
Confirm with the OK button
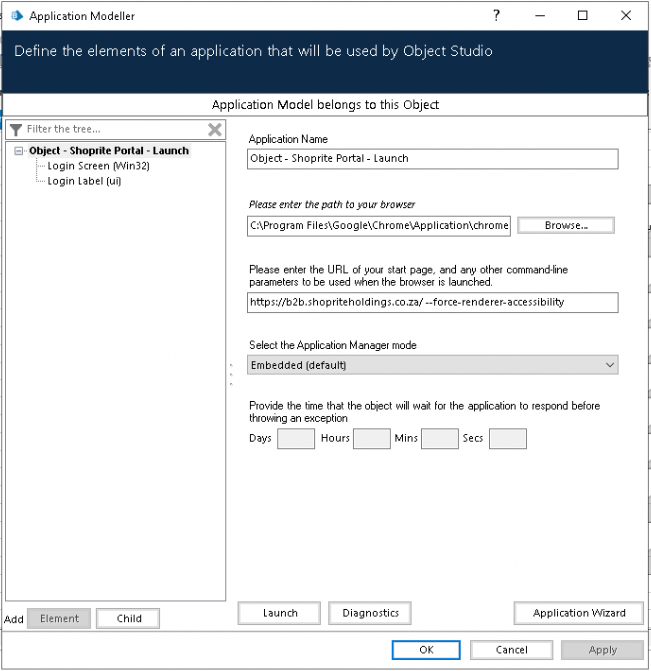pos(426,650)
